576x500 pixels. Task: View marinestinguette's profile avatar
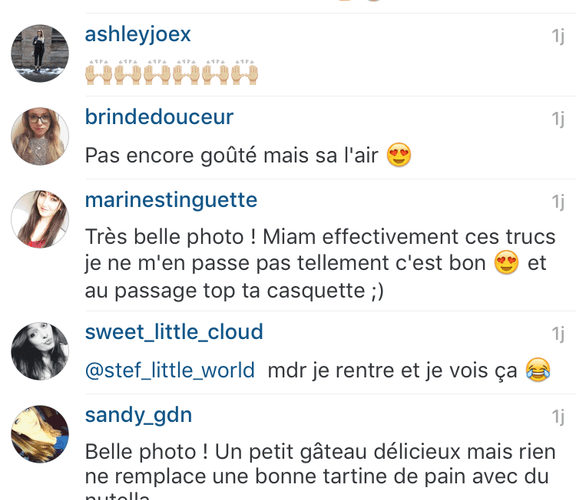click(40, 219)
